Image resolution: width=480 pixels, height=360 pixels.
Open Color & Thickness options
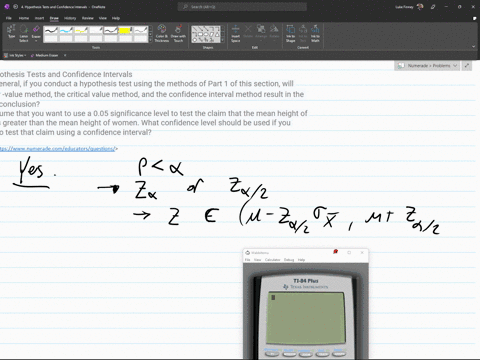point(162,33)
